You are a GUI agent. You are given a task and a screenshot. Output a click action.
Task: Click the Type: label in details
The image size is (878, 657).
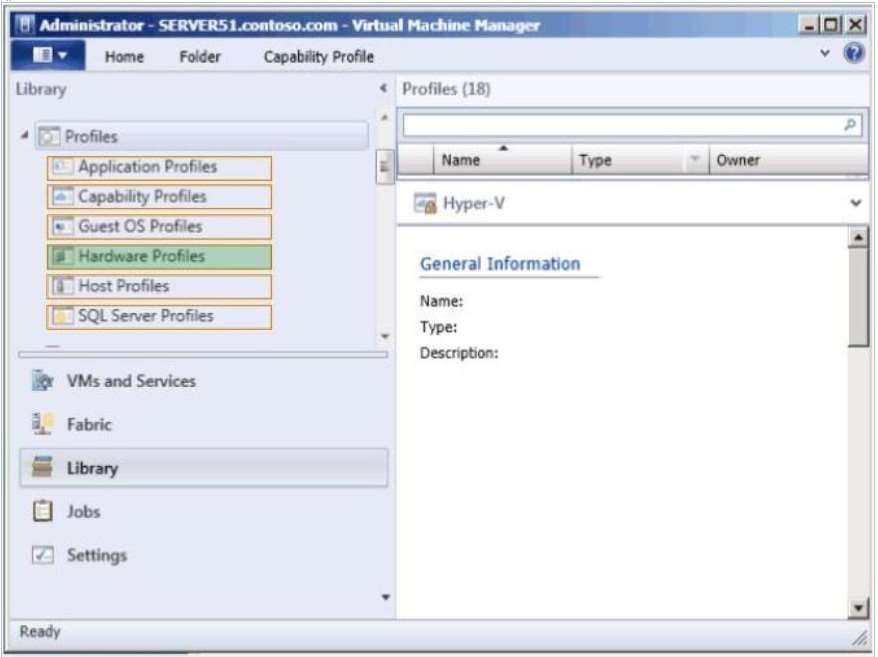(438, 327)
